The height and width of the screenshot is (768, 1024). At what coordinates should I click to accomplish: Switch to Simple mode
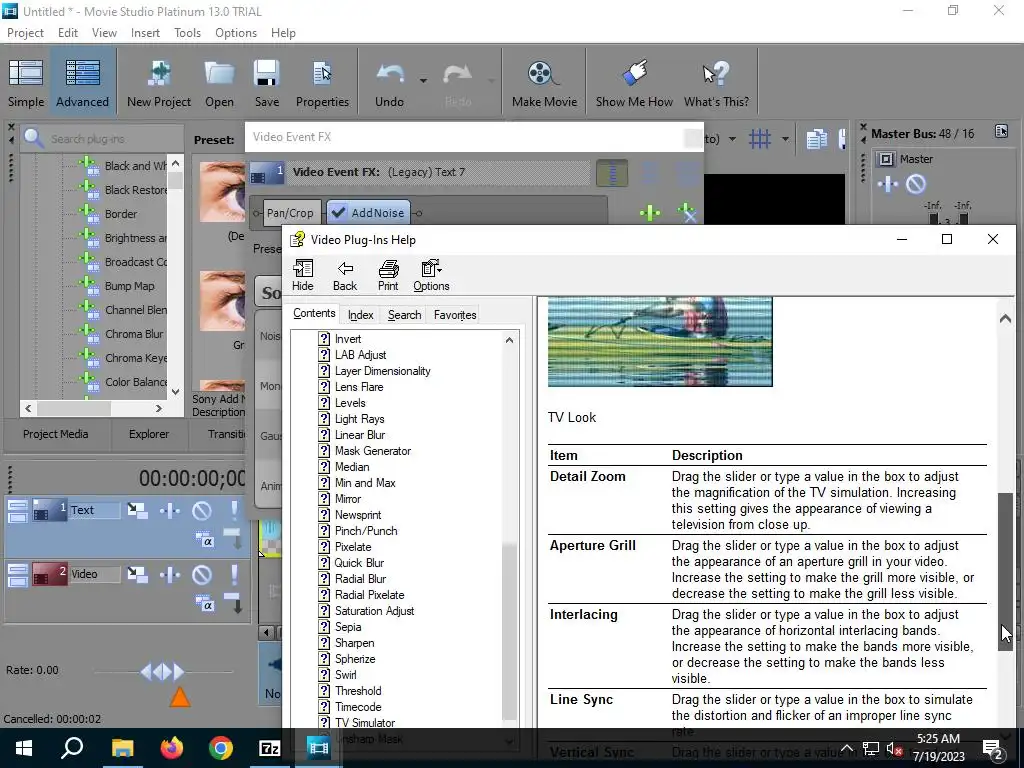[26, 82]
